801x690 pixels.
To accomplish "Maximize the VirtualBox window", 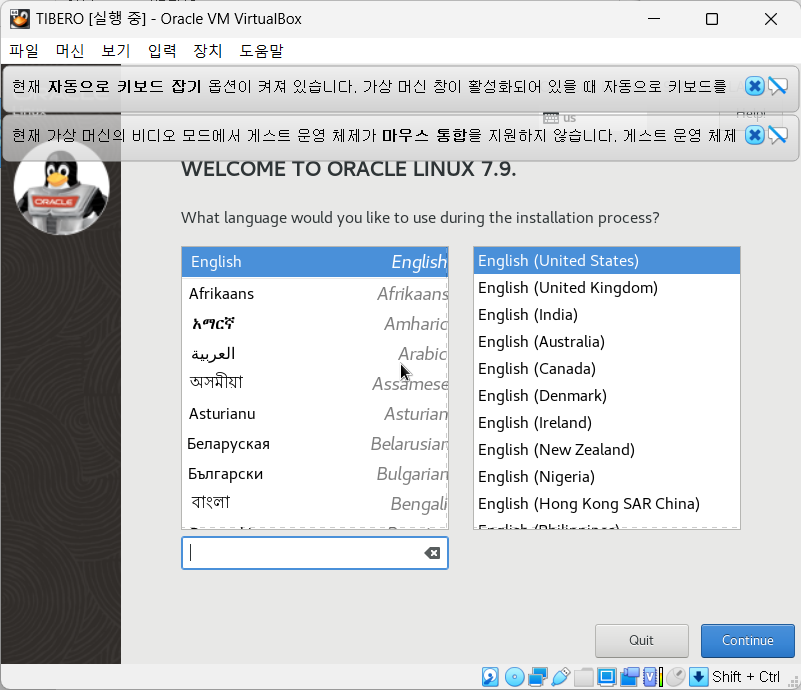I will [x=712, y=19].
